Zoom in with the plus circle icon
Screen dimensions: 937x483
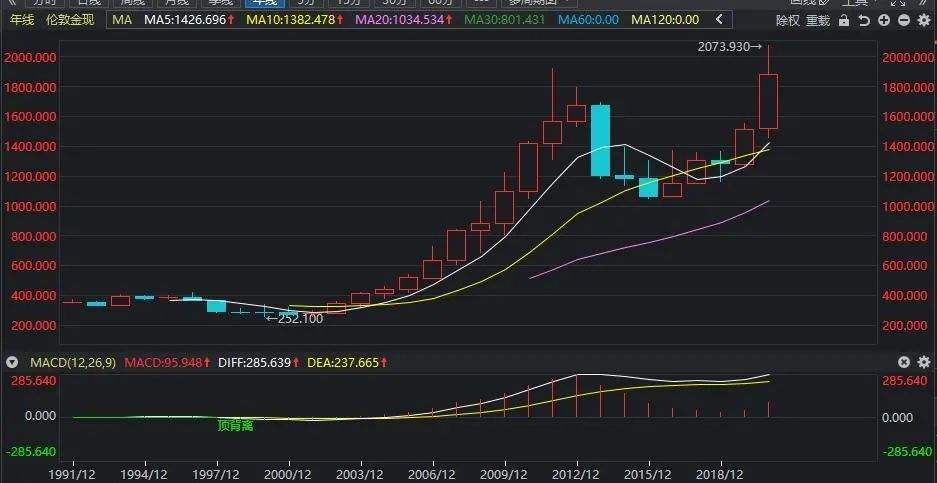coord(884,21)
